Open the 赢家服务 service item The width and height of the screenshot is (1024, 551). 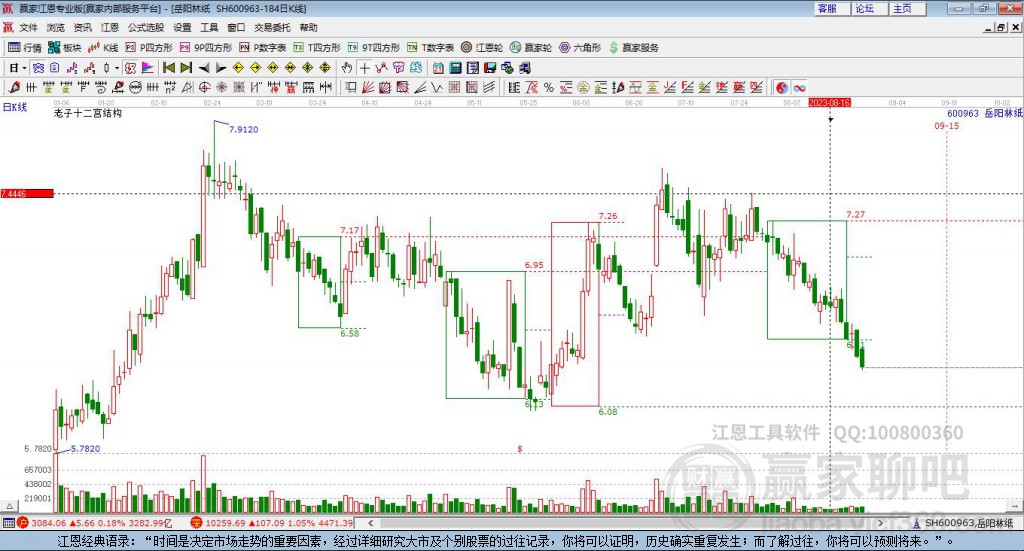click(x=633, y=48)
